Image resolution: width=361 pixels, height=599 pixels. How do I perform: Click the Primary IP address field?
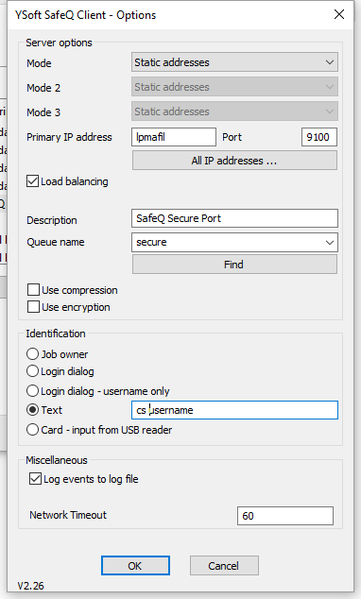click(174, 137)
